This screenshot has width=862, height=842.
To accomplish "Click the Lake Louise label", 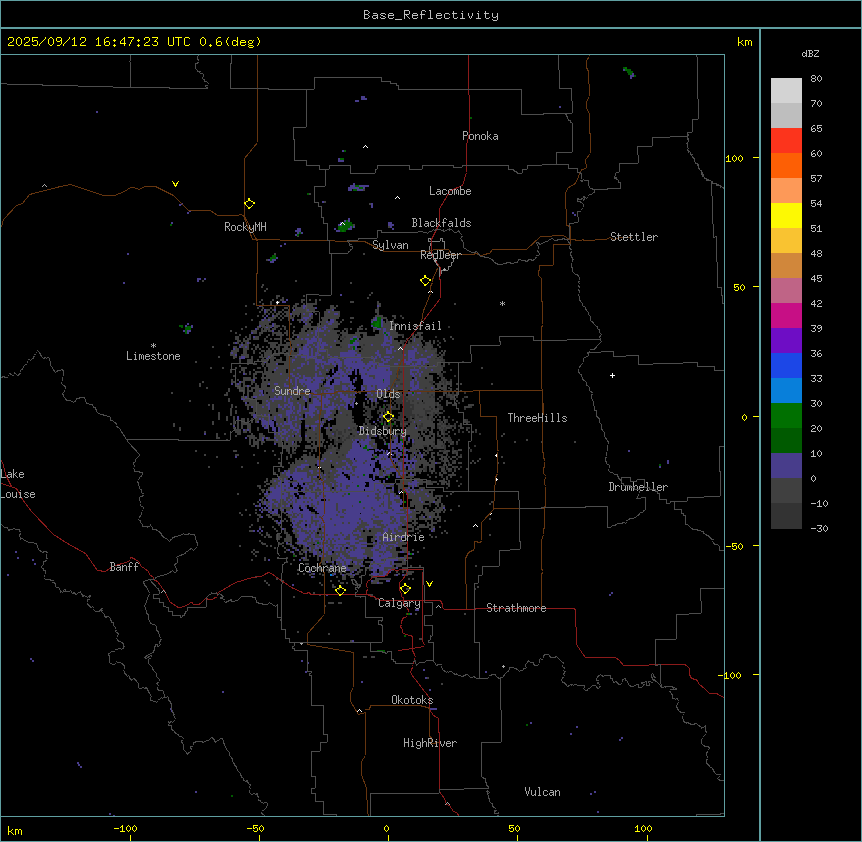I will [18, 484].
